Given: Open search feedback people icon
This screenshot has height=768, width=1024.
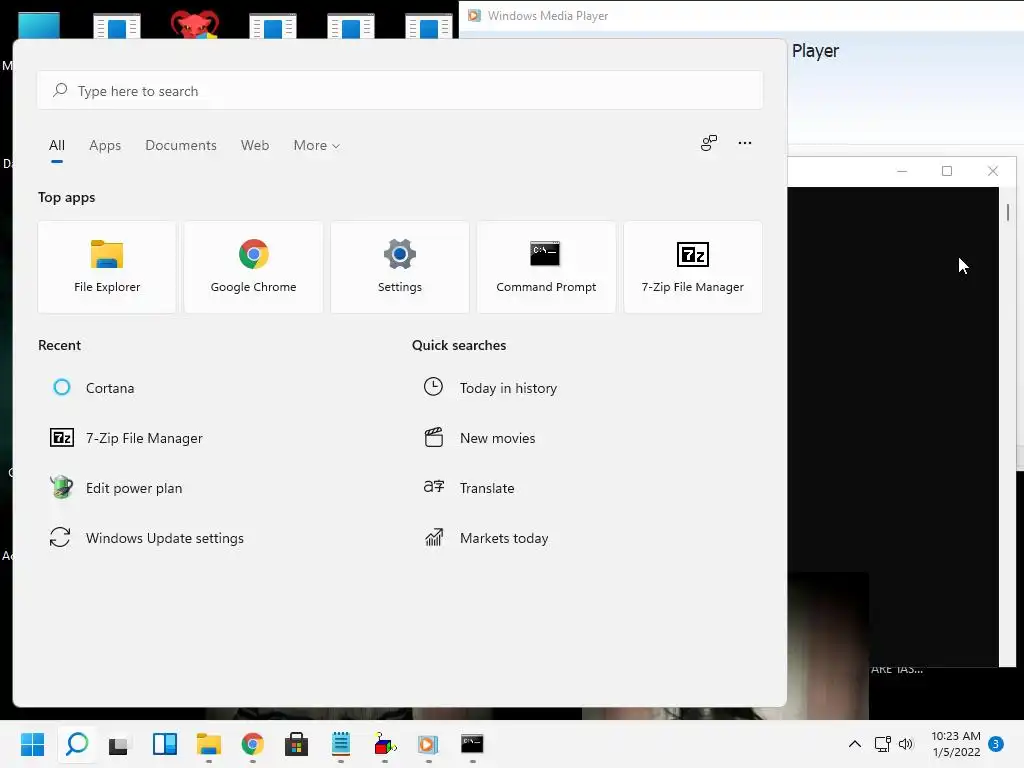Looking at the screenshot, I should pos(709,143).
